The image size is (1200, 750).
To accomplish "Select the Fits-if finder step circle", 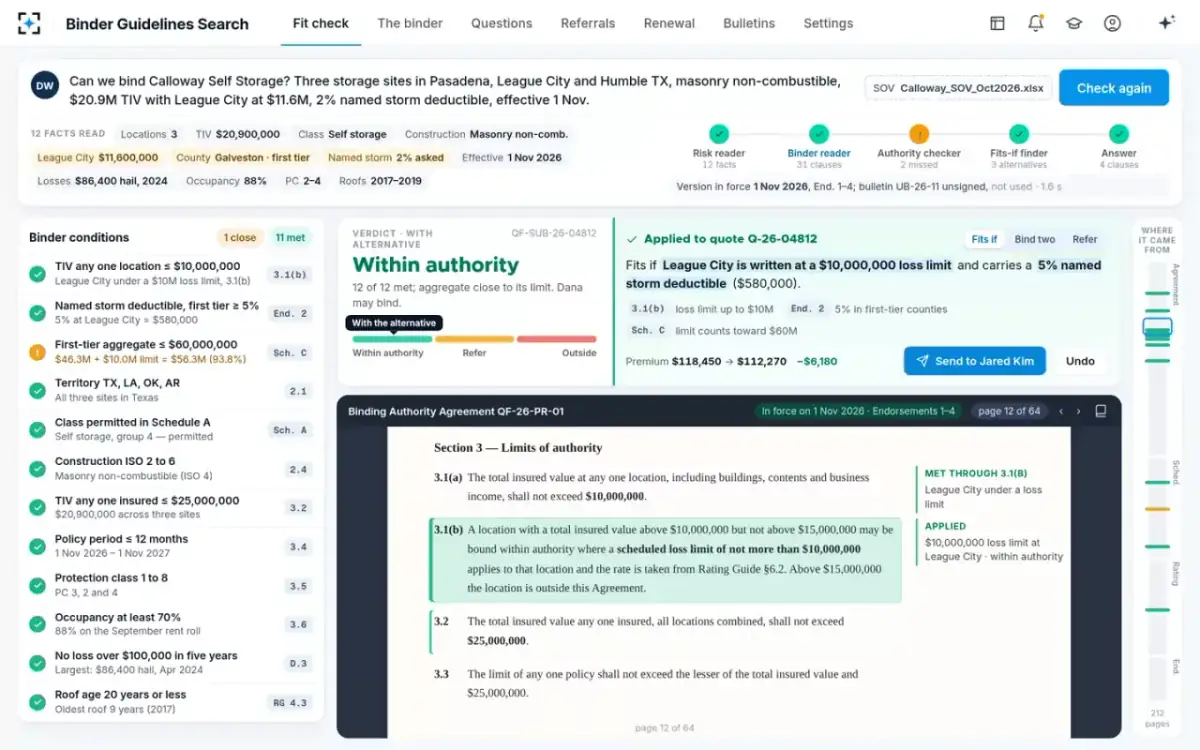I will pos(1019,133).
